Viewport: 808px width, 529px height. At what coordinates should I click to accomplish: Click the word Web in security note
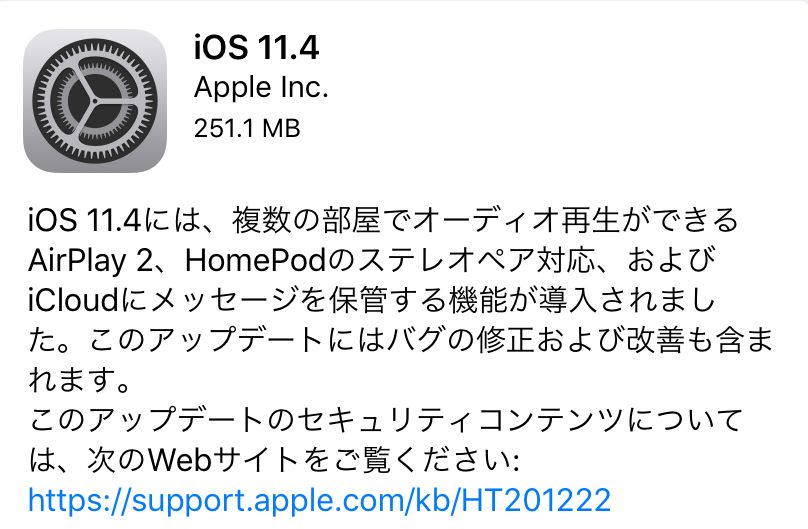click(x=180, y=459)
